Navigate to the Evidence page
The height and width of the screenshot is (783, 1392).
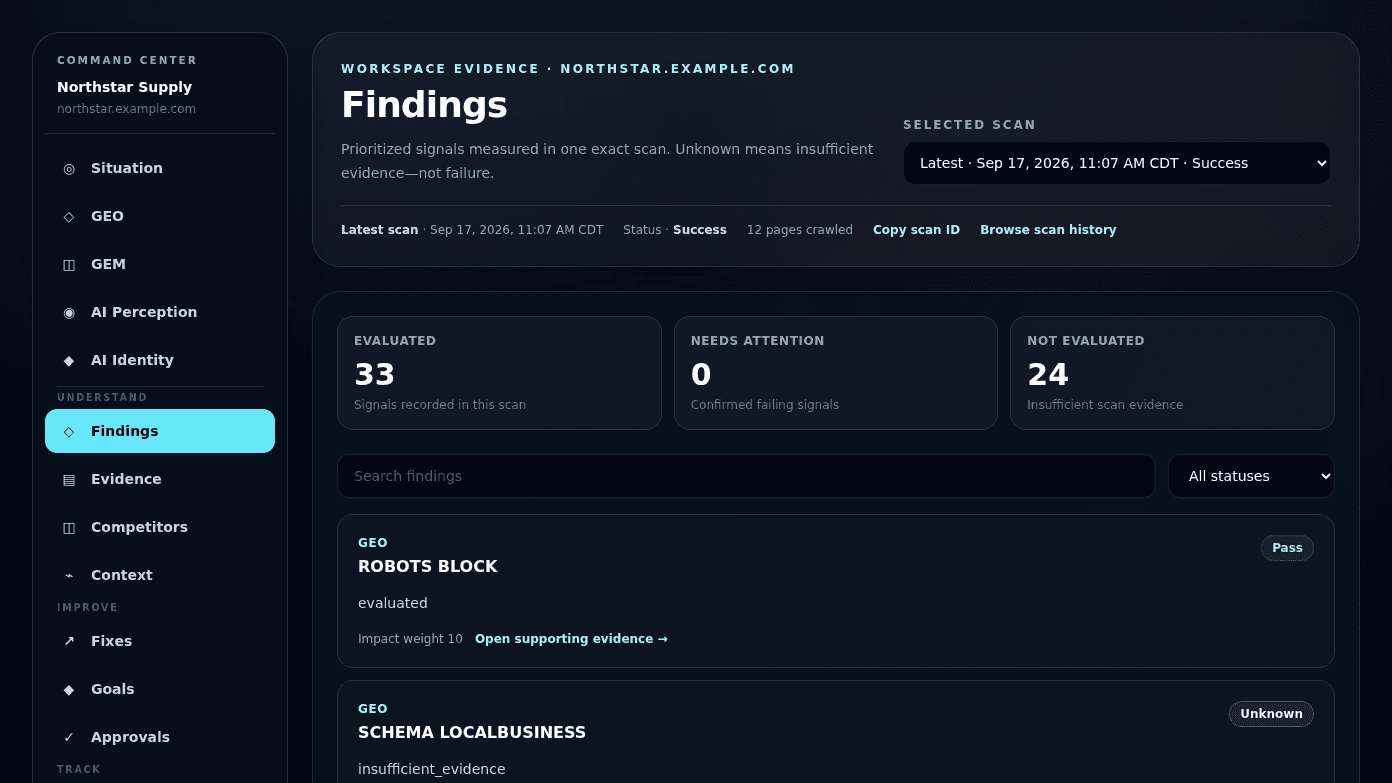(x=160, y=479)
